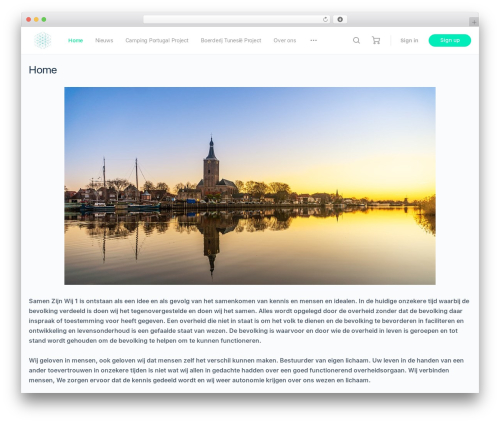Reload the page using the refresh icon
The height and width of the screenshot is (423, 500).
tap(325, 19)
